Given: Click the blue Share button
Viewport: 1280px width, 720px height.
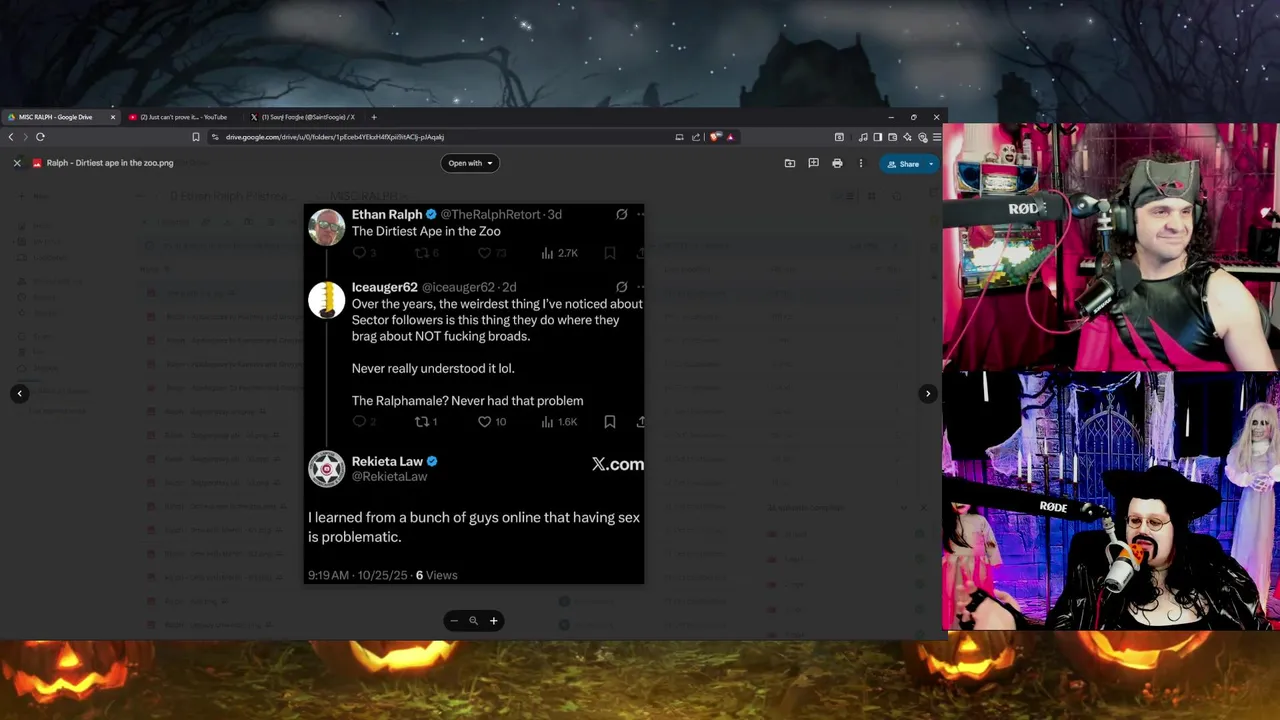Looking at the screenshot, I should tap(903, 164).
